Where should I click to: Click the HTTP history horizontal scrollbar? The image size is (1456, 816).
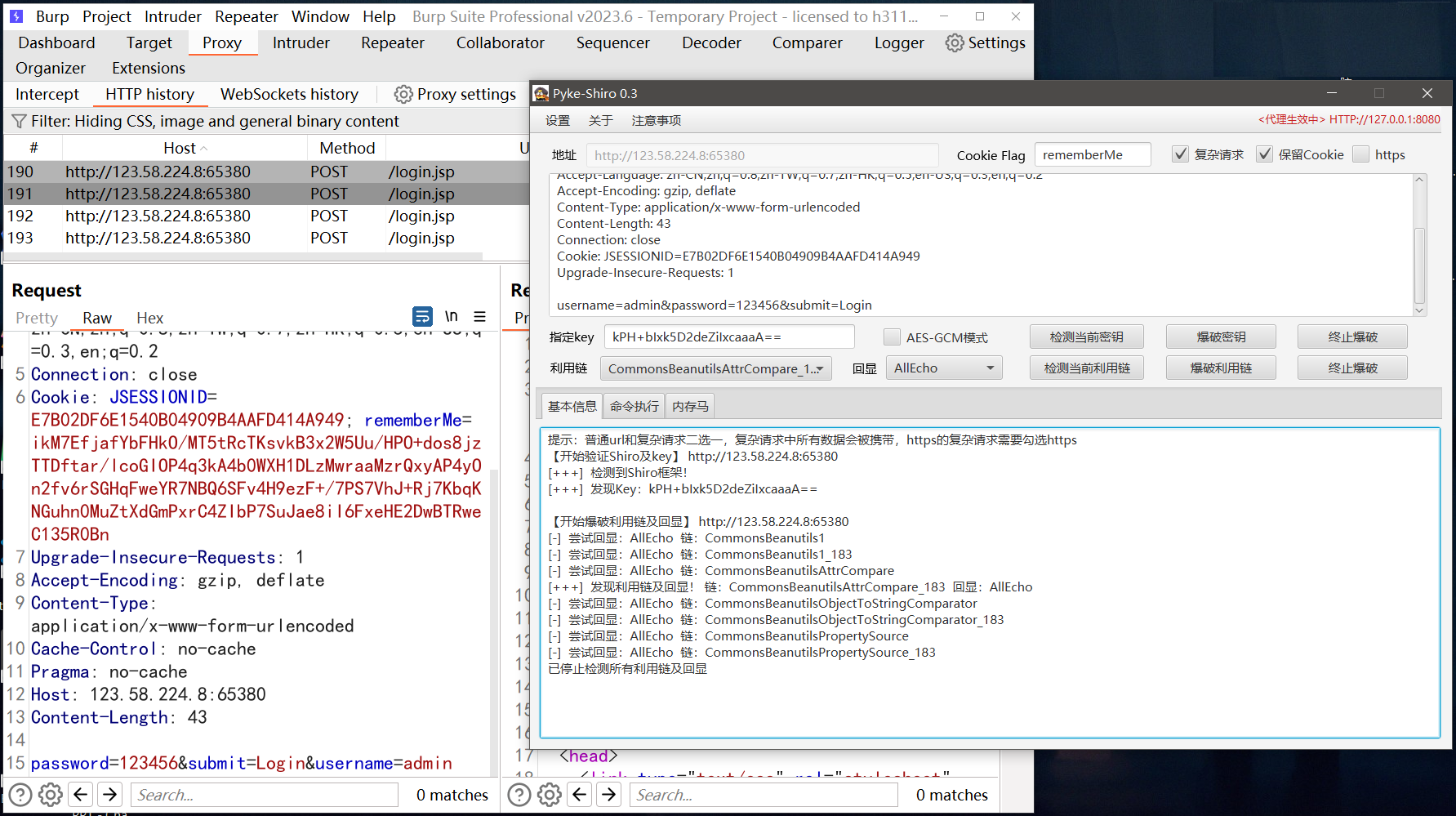pos(243,256)
